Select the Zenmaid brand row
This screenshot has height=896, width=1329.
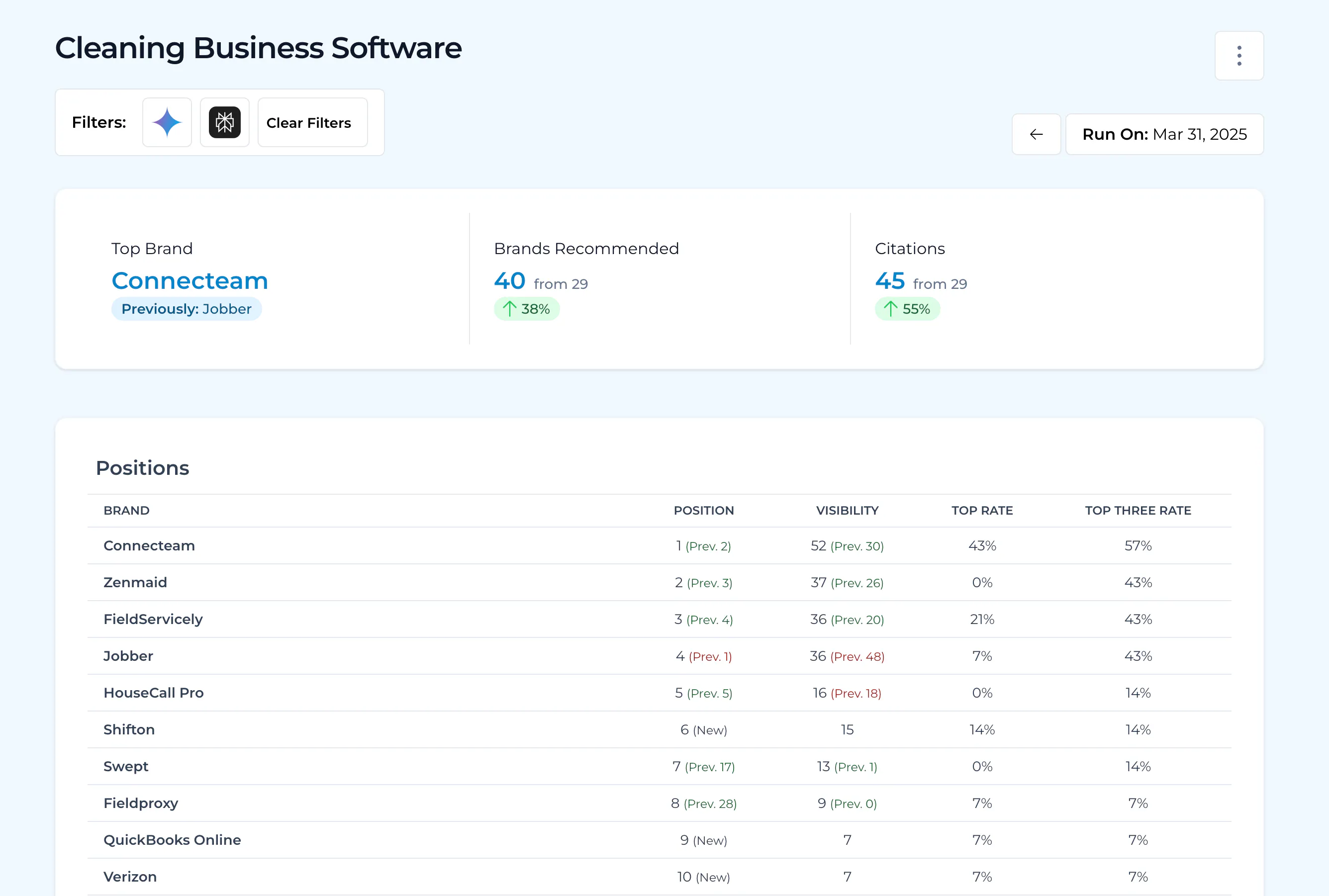(659, 582)
